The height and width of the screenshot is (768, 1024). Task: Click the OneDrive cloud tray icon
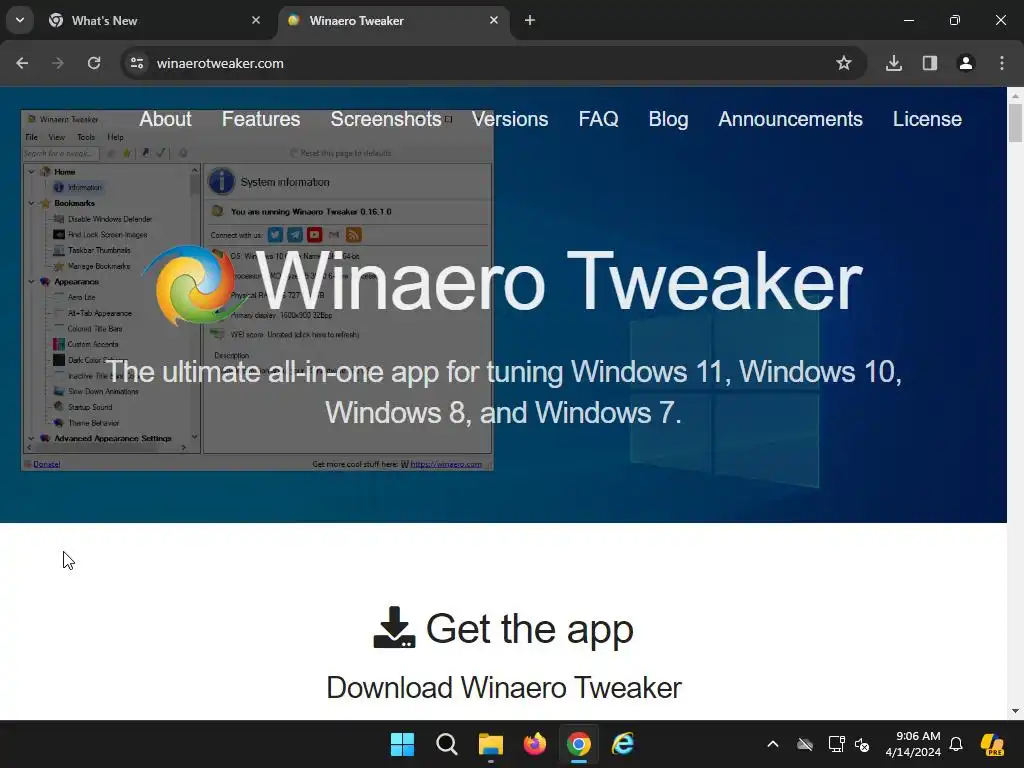click(805, 744)
